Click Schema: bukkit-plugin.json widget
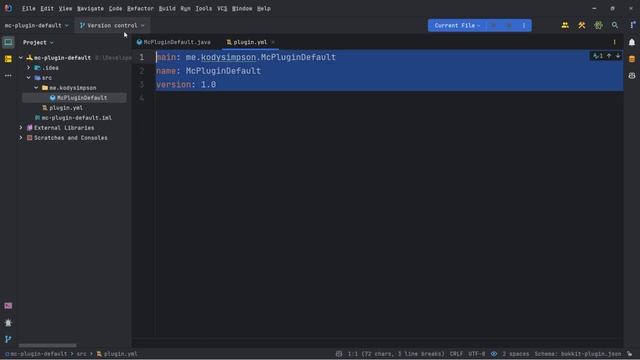The image size is (640, 360). pos(578,354)
